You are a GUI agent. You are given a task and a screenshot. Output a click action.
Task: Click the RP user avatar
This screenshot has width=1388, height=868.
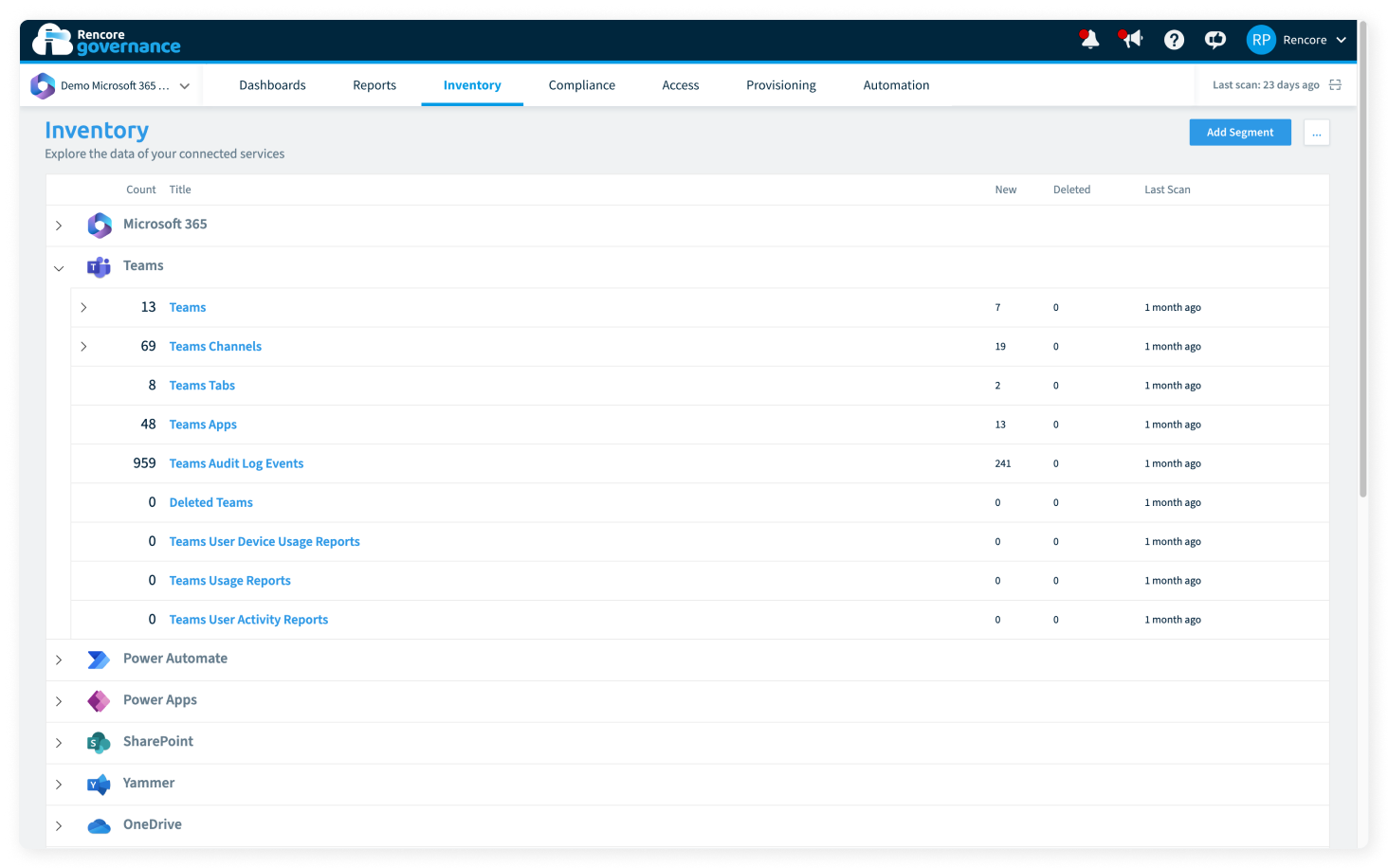pos(1261,40)
